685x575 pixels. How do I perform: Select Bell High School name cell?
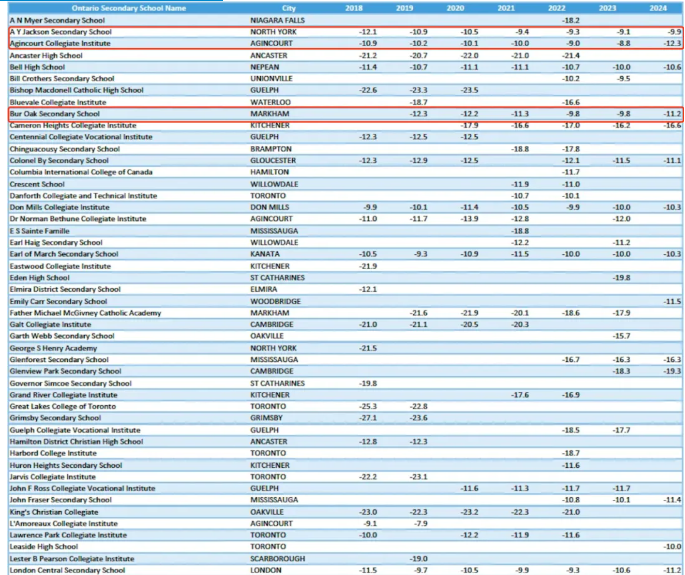pyautogui.click(x=37, y=67)
